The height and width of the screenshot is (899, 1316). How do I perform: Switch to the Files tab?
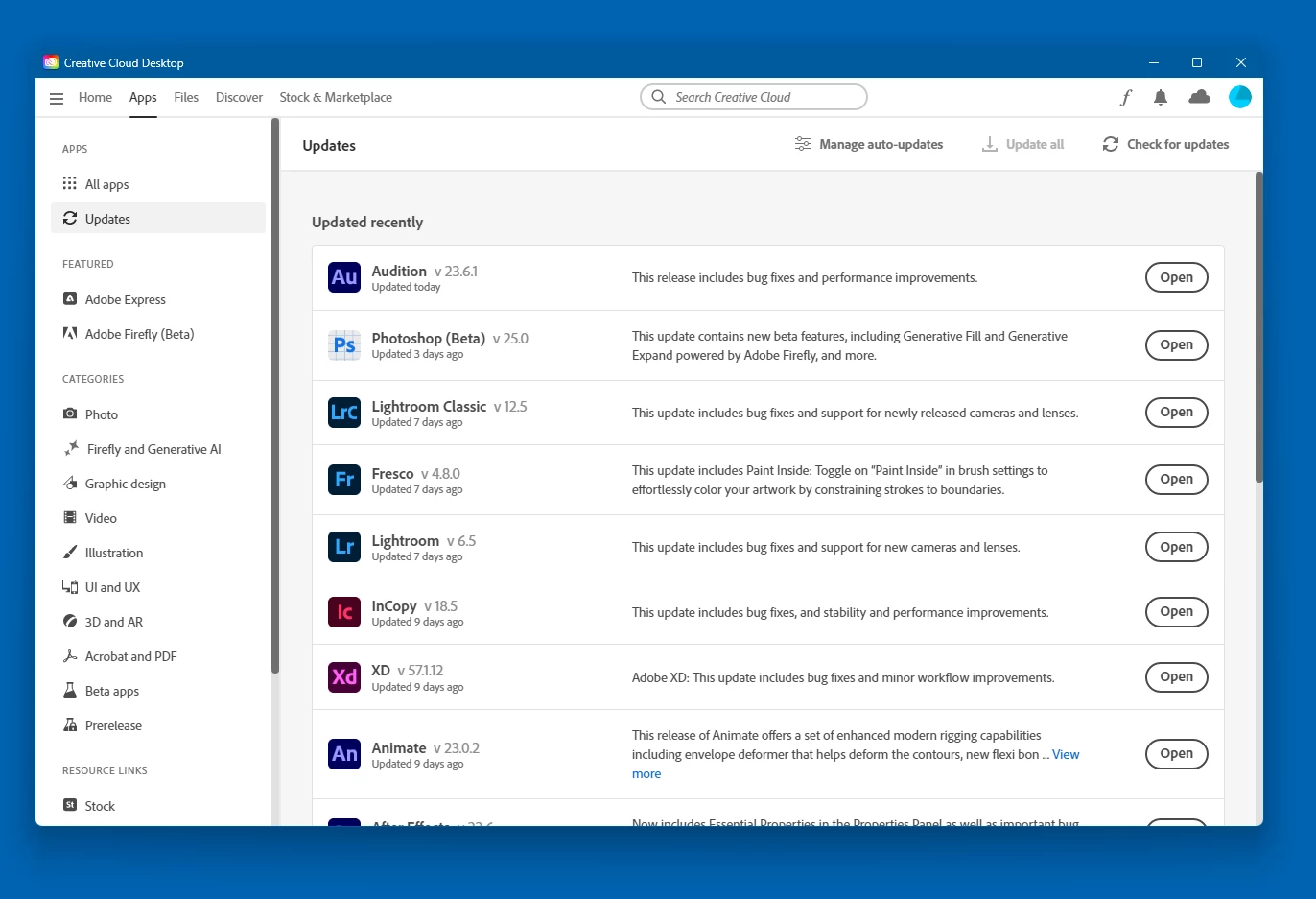tap(186, 97)
